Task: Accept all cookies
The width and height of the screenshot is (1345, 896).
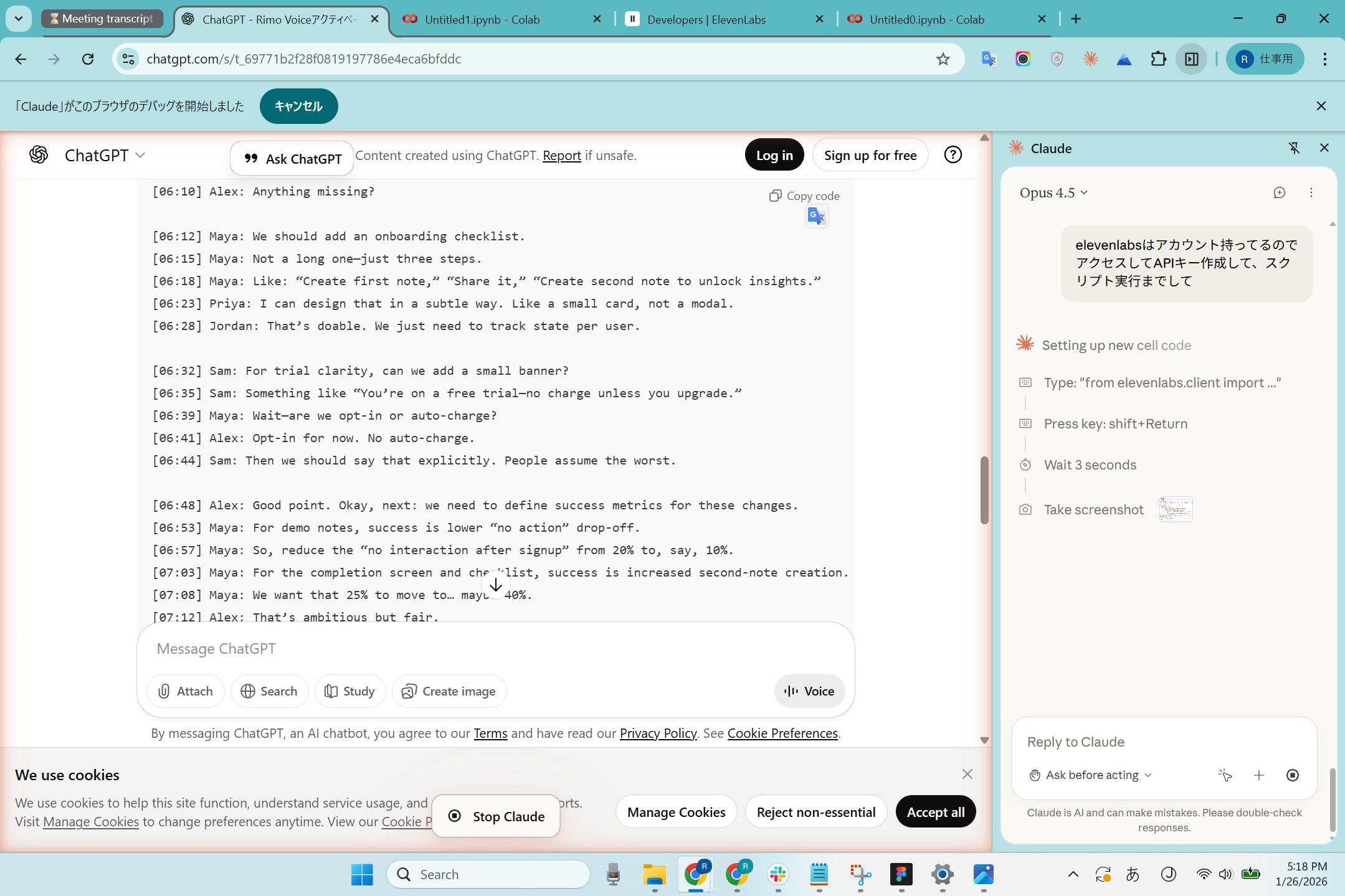Action: 935,811
